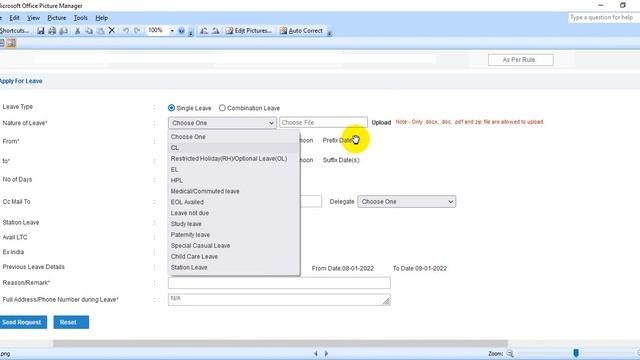Click the Full Address/Phone Number text area
640x360 pixels.
(279, 300)
